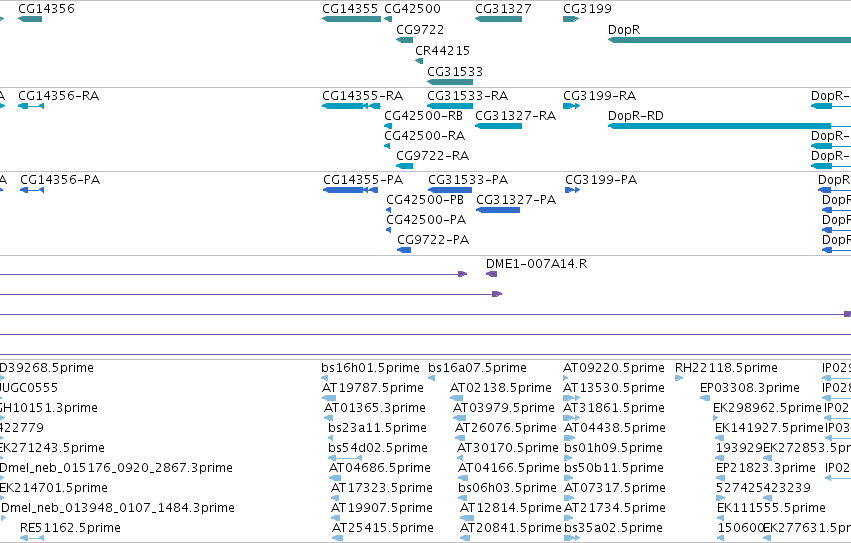Image resolution: width=851 pixels, height=543 pixels.
Task: Click the CG31327-PA protein label
Action: pyautogui.click(x=516, y=200)
